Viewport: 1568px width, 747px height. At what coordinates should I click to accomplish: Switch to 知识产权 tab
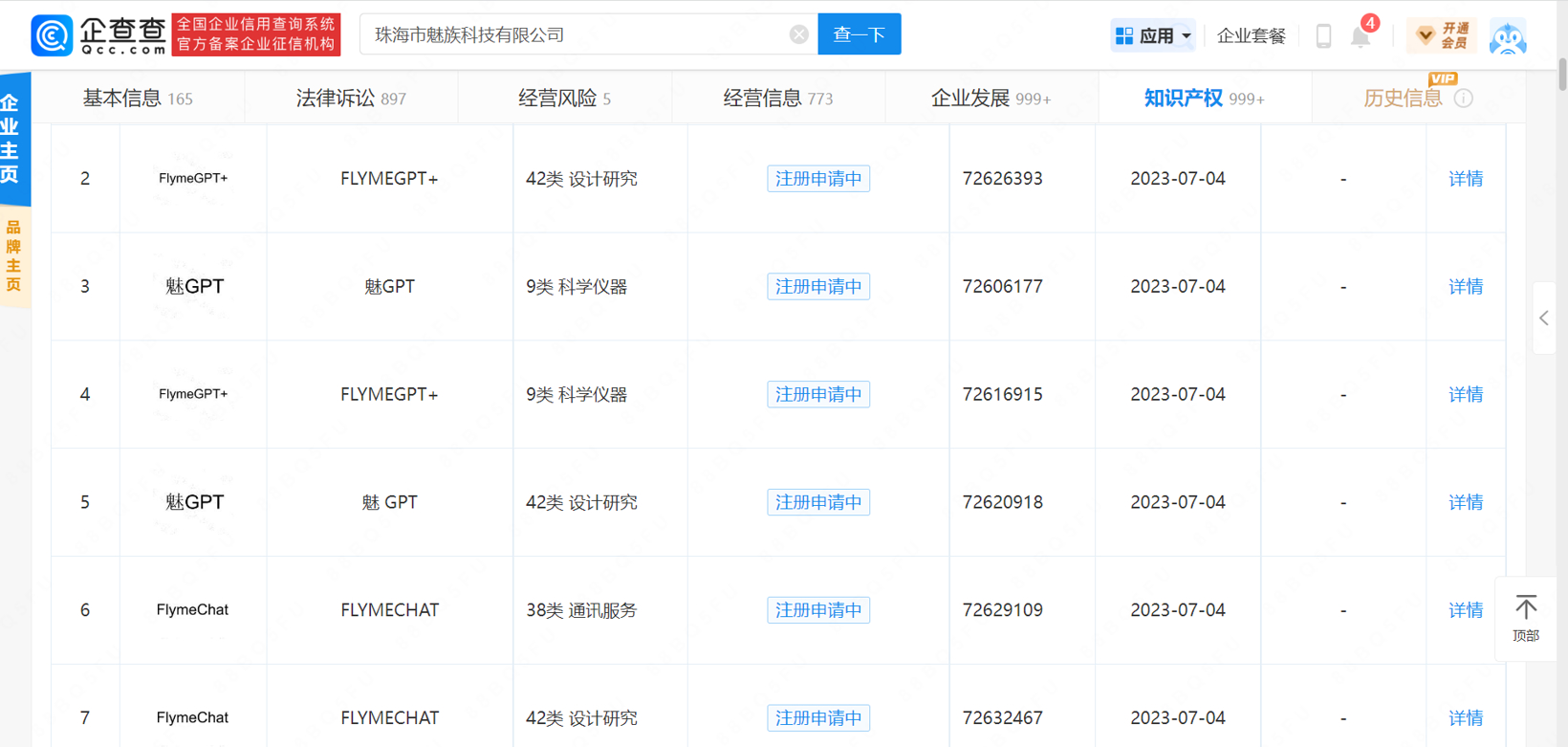pyautogui.click(x=1205, y=98)
